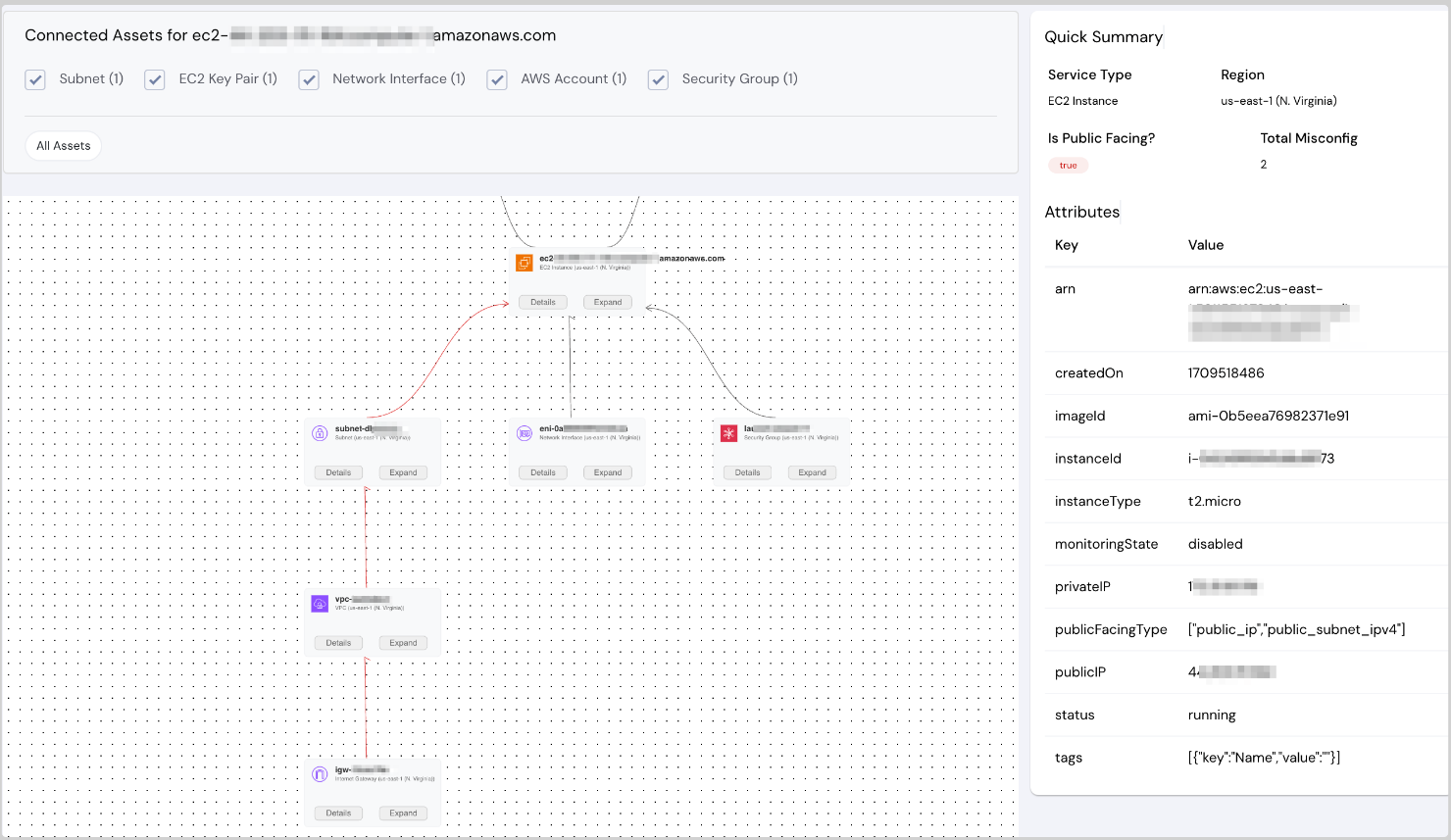This screenshot has width=1451, height=840.
Task: Select the Internet Gateway (igw) node icon
Action: coord(320,772)
